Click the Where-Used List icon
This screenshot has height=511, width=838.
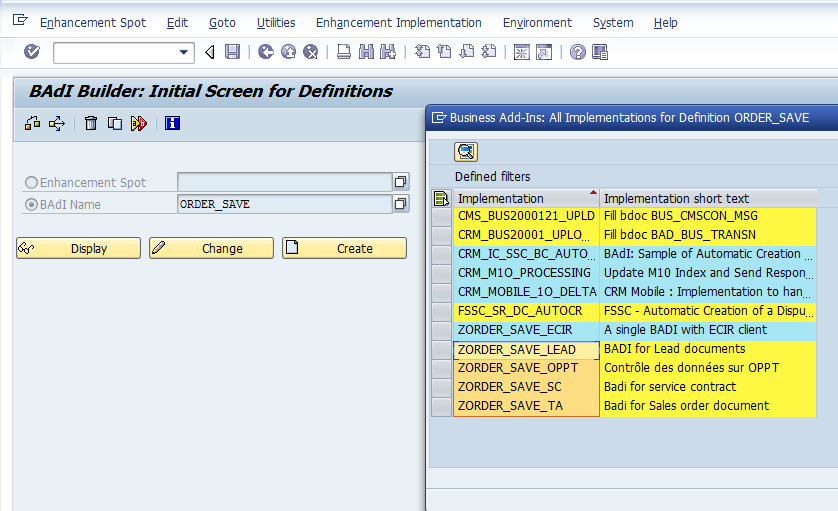[33, 123]
